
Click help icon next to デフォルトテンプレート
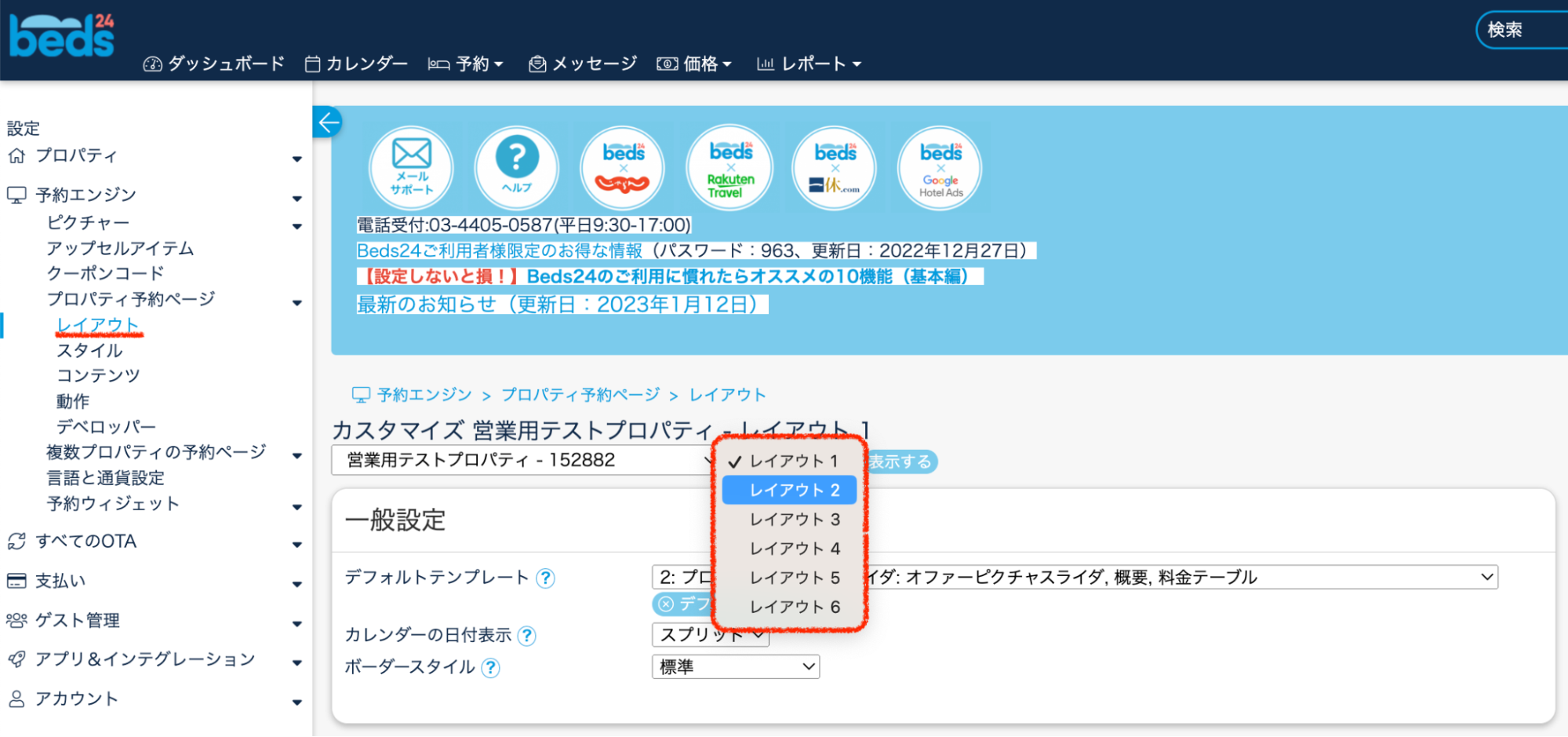545,578
